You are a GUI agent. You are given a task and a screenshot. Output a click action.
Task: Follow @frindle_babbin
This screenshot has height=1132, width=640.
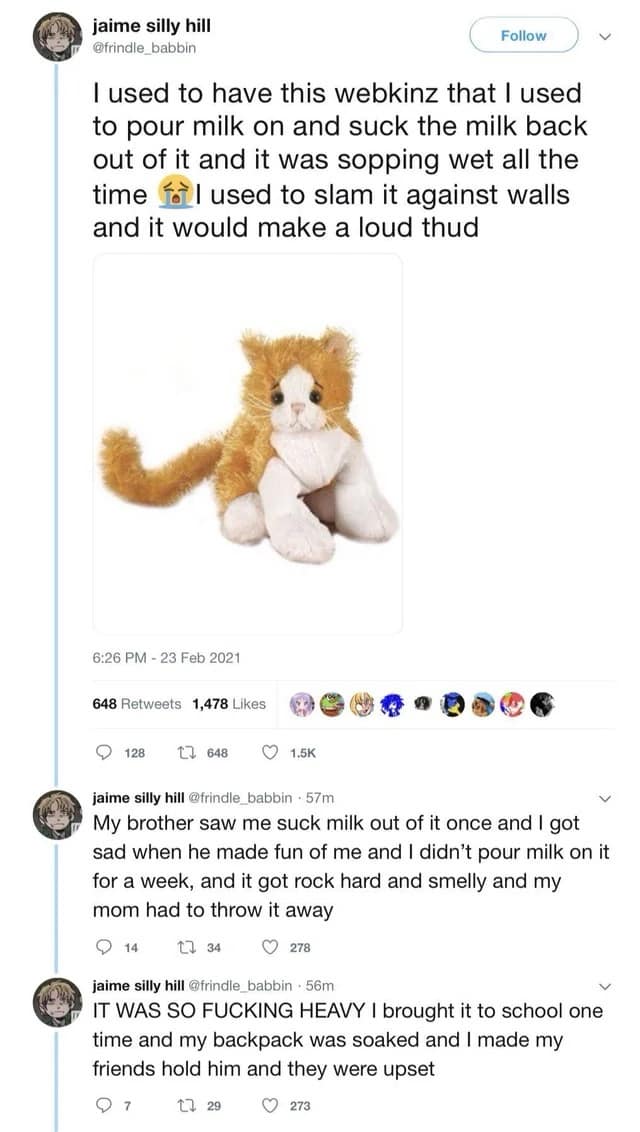tap(522, 35)
